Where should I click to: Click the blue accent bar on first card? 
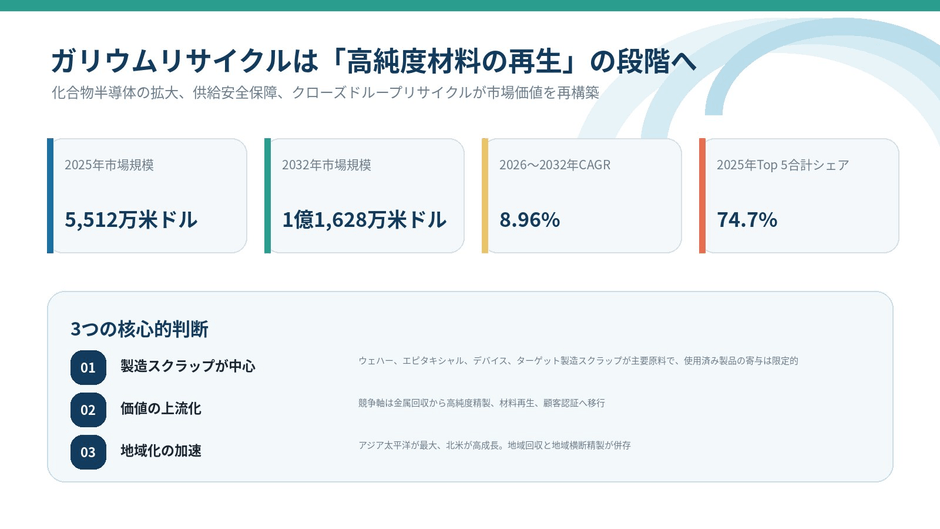point(50,196)
